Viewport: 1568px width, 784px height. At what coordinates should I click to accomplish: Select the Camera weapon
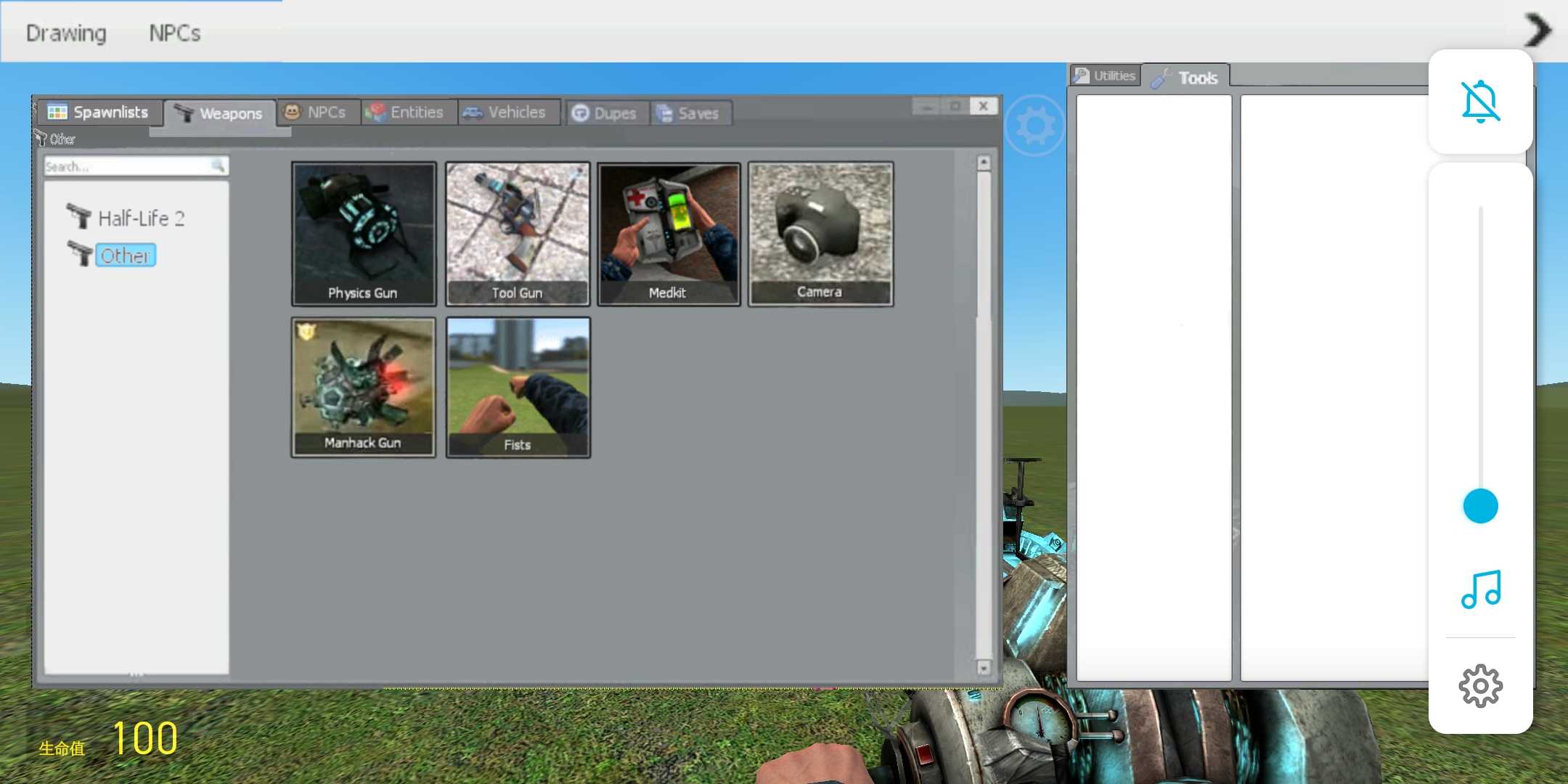pyautogui.click(x=820, y=234)
